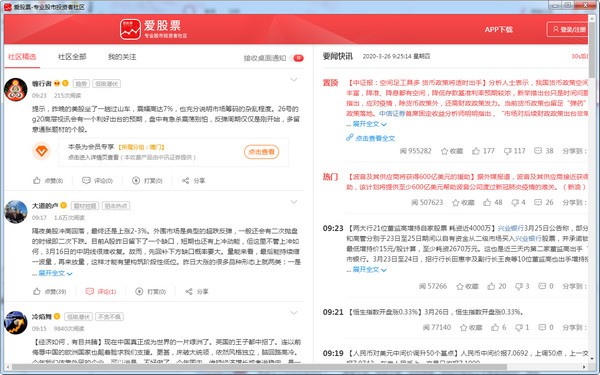Viewport: 600px width, 375px height.
Task: Open the 我的关注 tab
Action: coord(122,57)
